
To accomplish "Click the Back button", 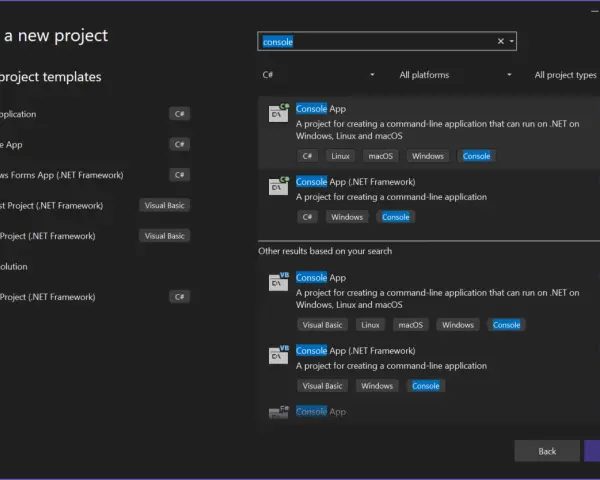I will (x=547, y=451).
